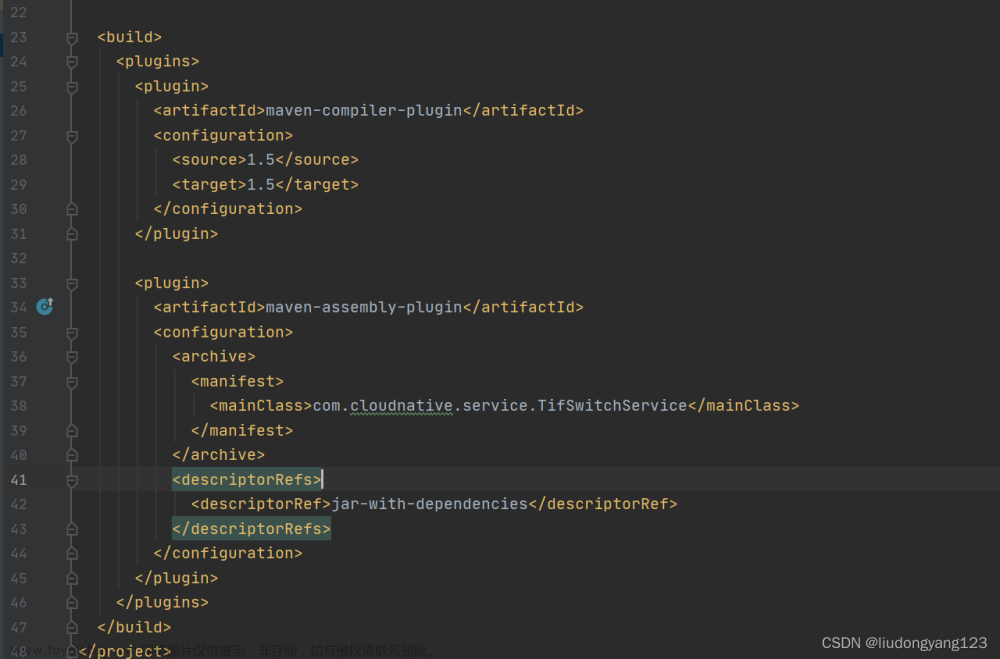Click fold end marker for </plugins> line 46
1000x659 pixels.
coord(72,603)
